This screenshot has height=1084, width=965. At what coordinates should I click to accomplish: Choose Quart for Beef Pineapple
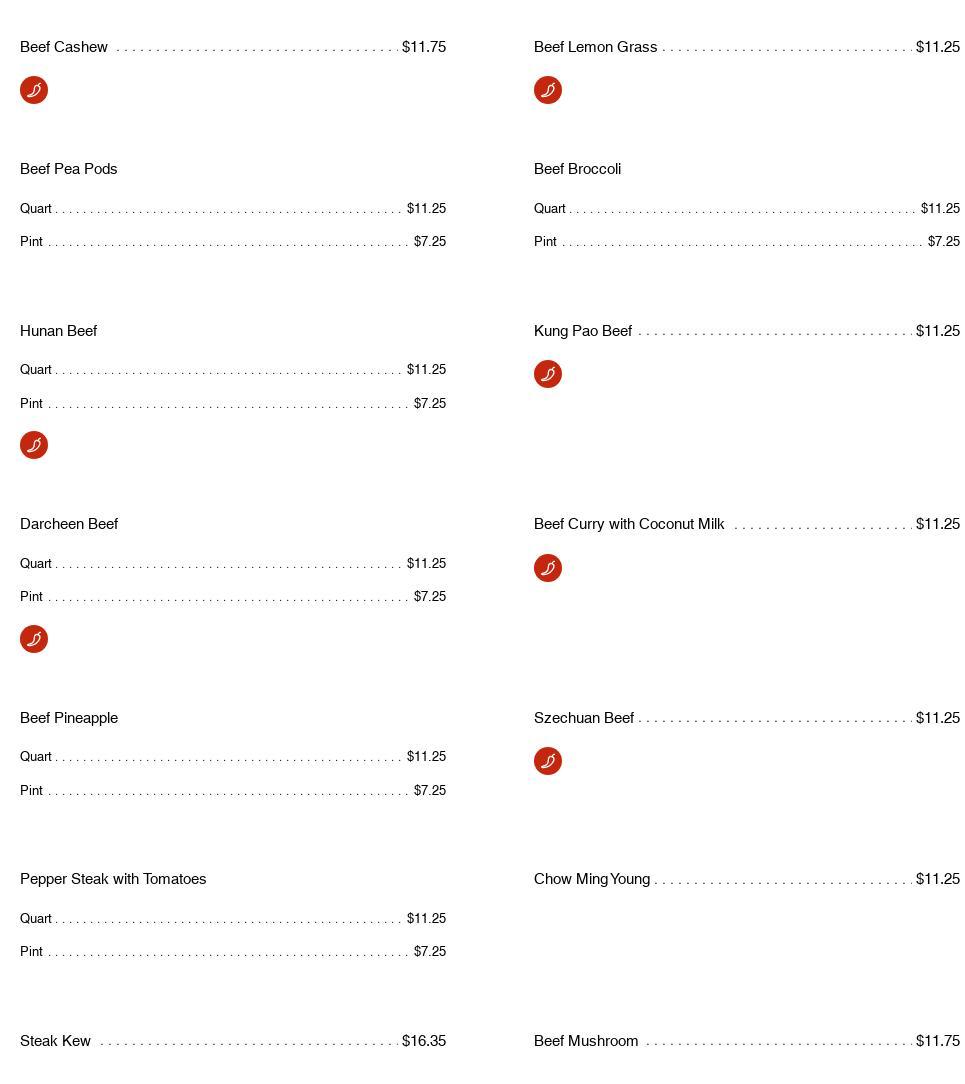coord(36,757)
